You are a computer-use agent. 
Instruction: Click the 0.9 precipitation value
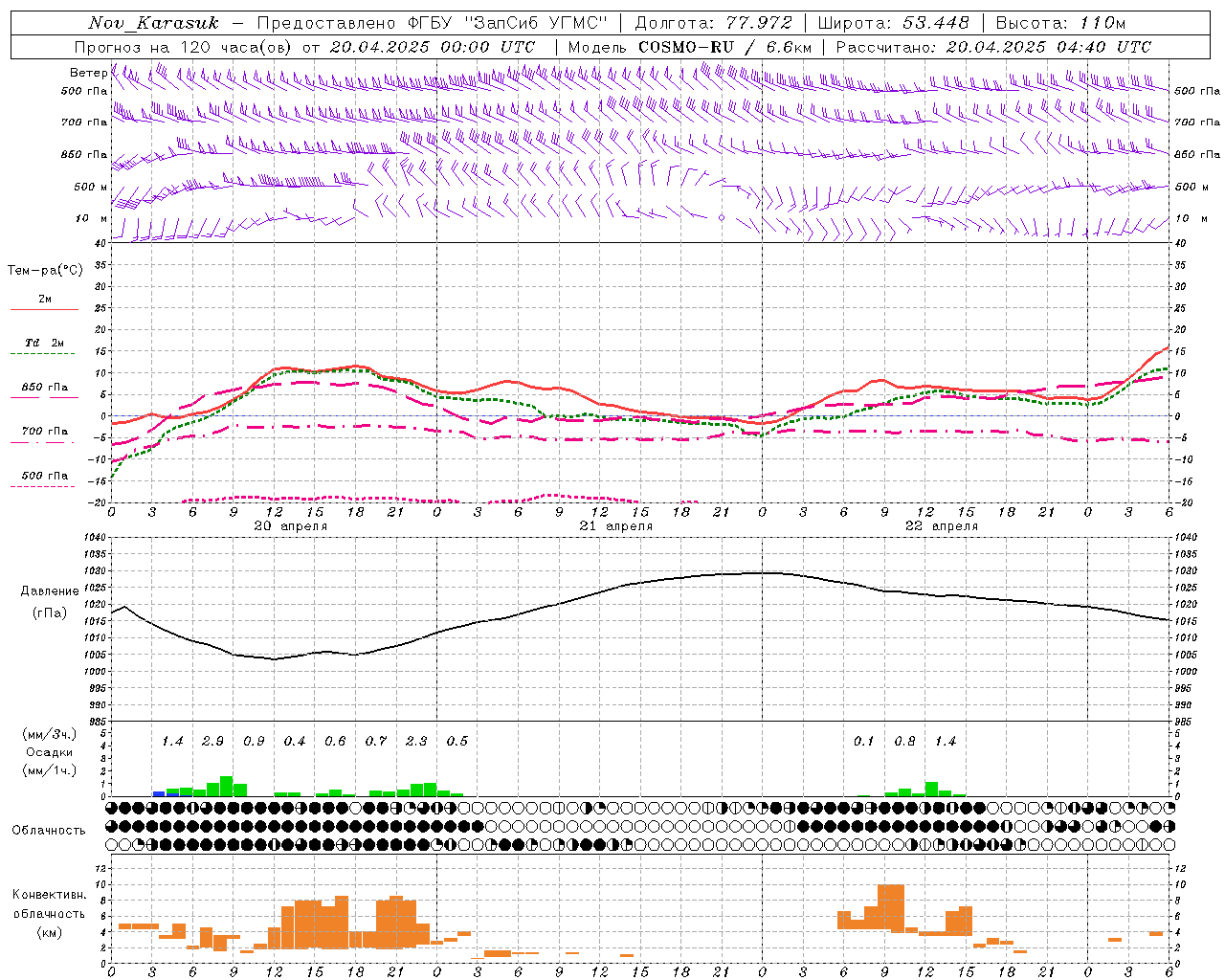(x=254, y=742)
